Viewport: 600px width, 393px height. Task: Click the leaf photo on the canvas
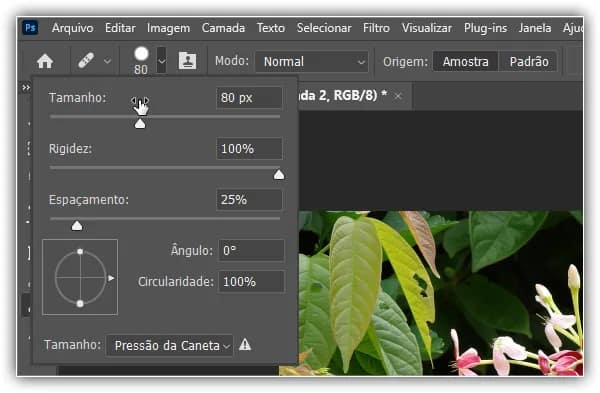(x=441, y=293)
